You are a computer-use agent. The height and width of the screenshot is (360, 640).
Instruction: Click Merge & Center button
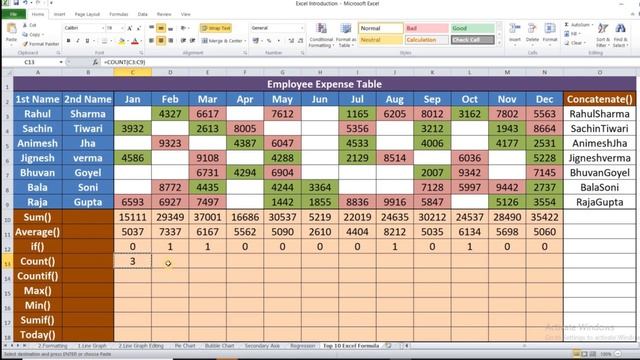[x=222, y=40]
